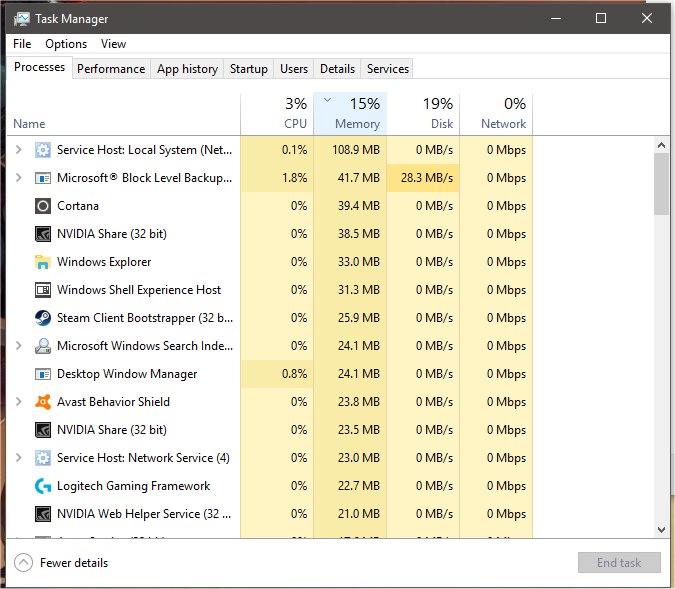Click the Logitech Gaming Framework icon
This screenshot has width=675, height=589.
coord(43,486)
